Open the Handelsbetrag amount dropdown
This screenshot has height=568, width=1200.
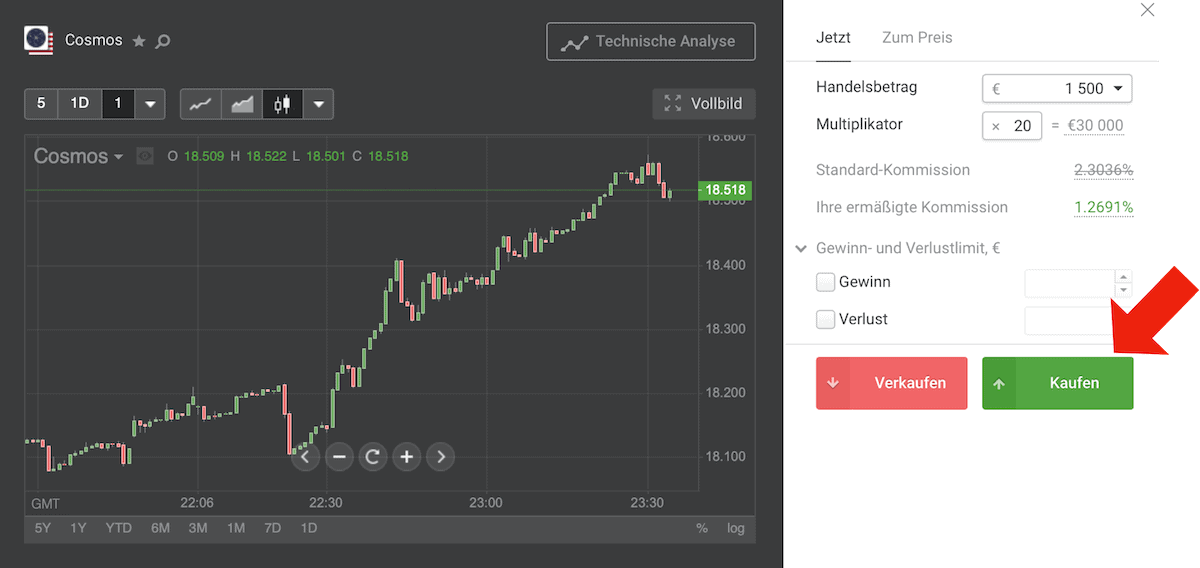click(x=1118, y=88)
